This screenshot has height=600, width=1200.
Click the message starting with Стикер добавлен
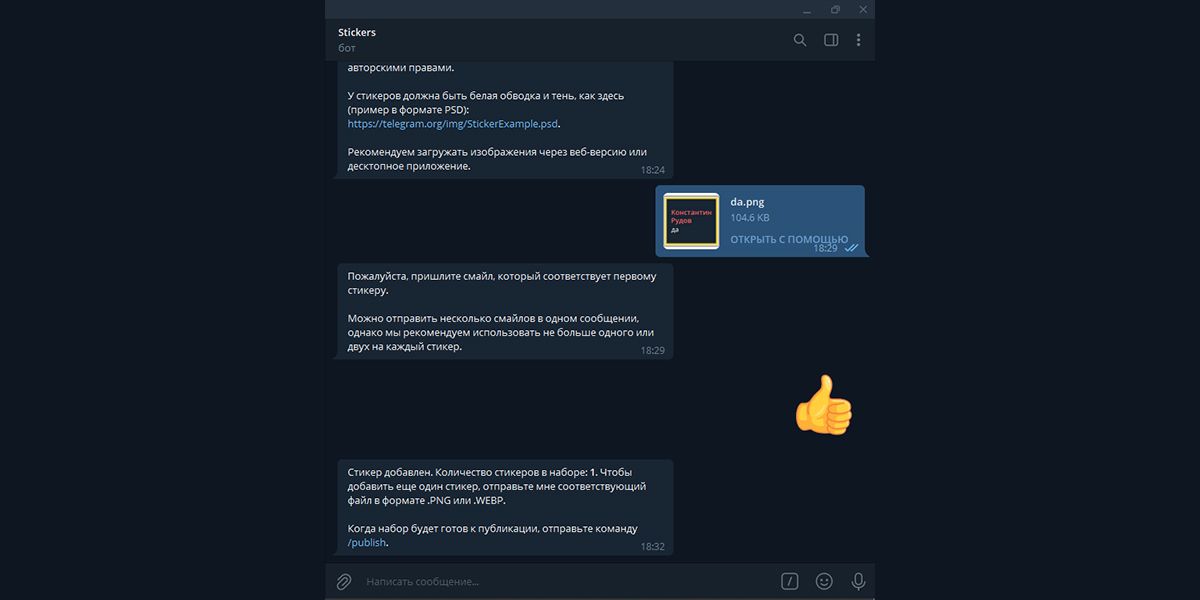point(504,507)
